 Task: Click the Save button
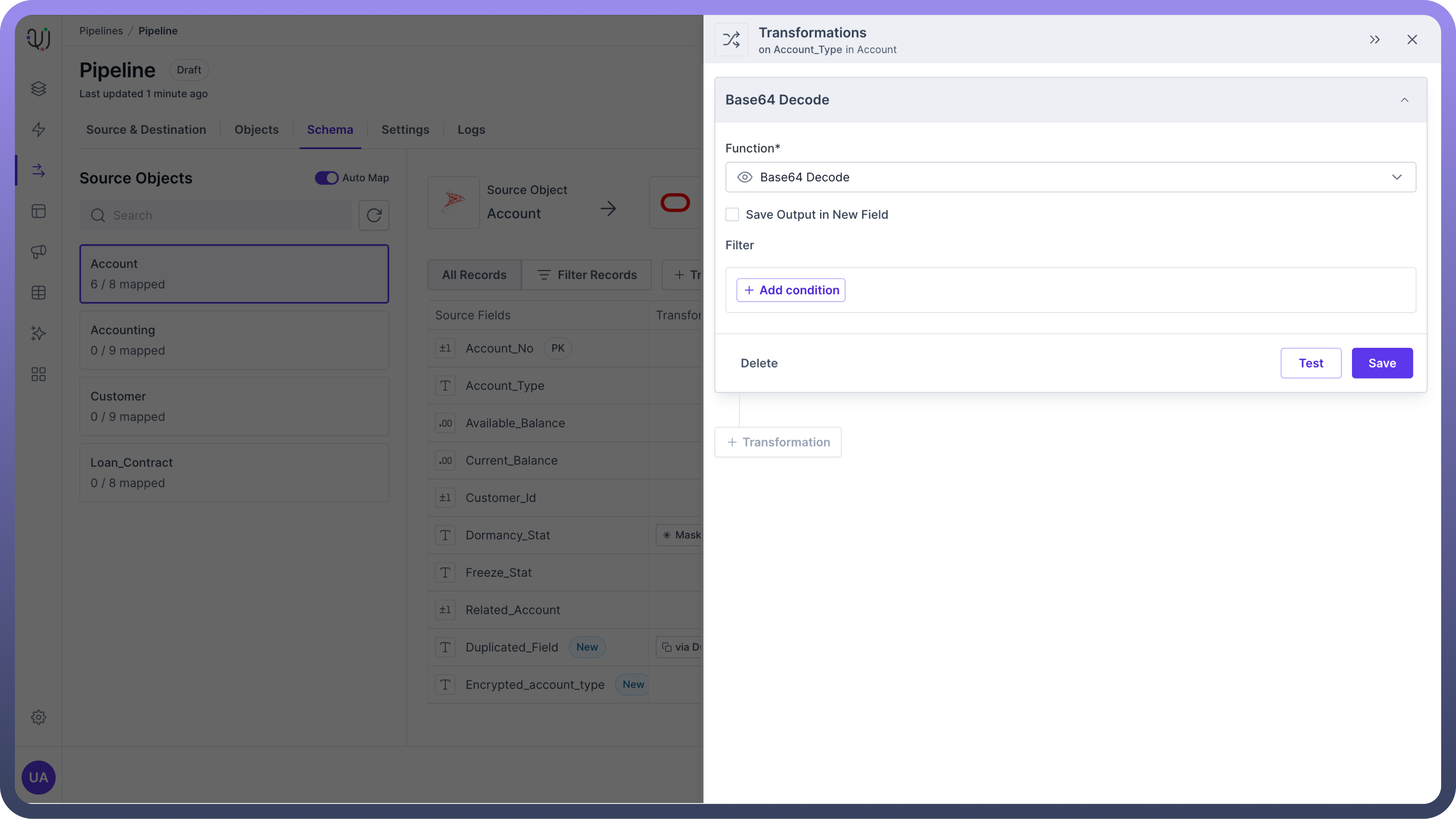pos(1381,363)
